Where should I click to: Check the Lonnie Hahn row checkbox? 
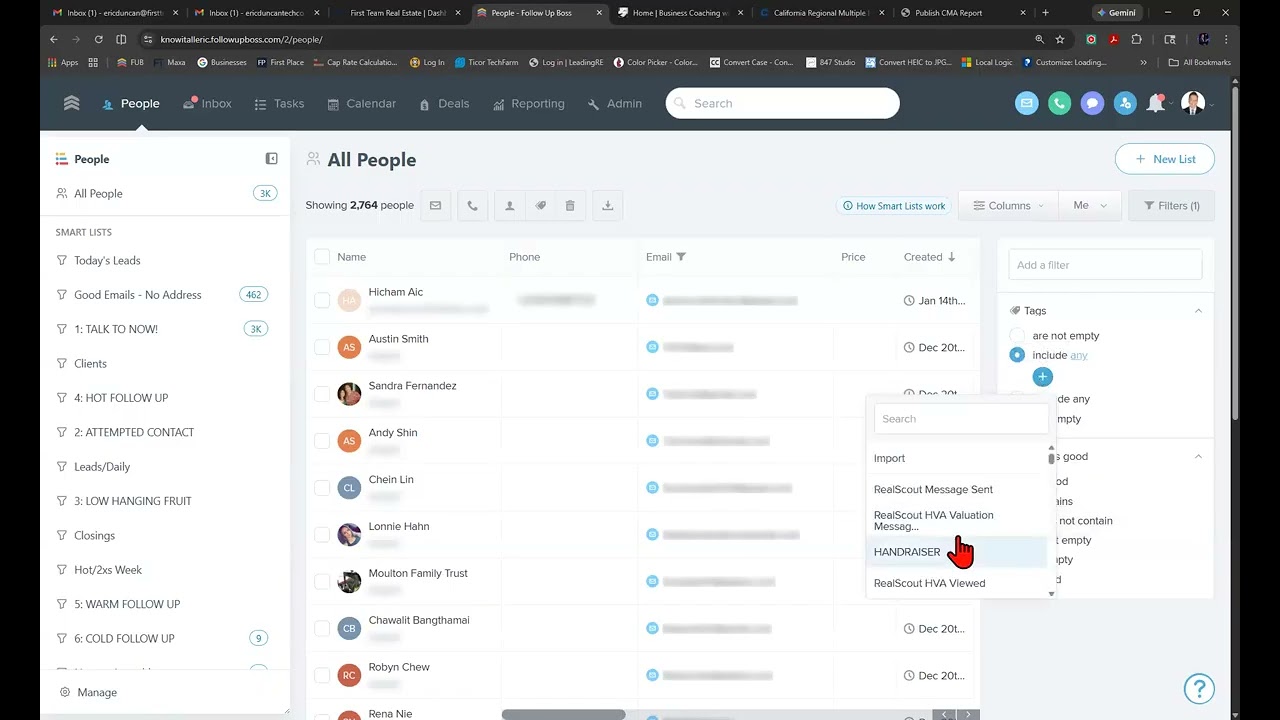click(322, 534)
